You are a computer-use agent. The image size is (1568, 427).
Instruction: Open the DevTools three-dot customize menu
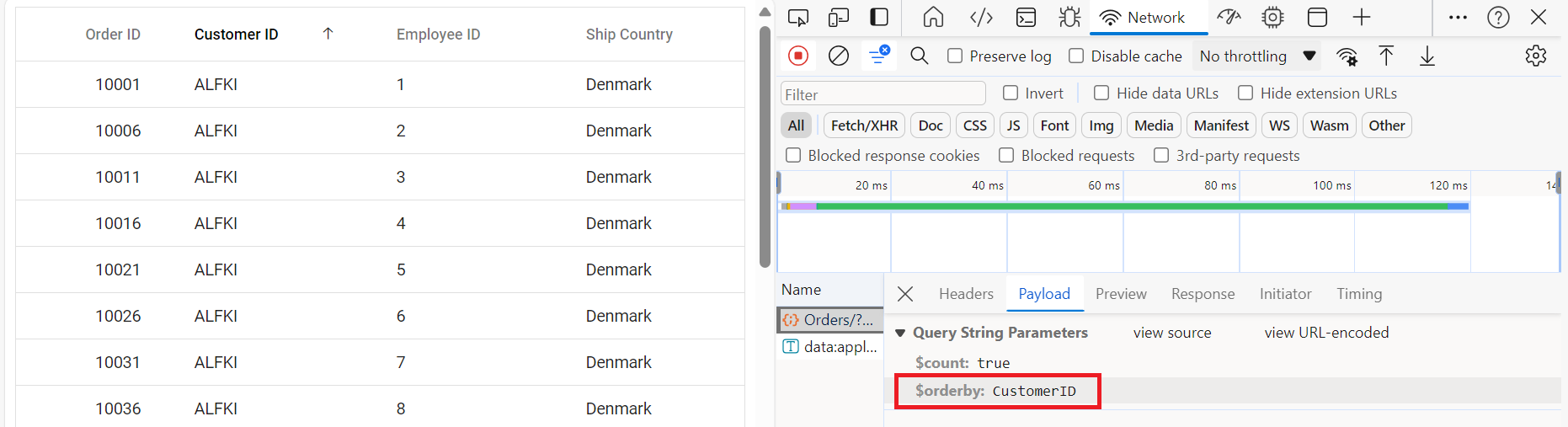click(1458, 17)
